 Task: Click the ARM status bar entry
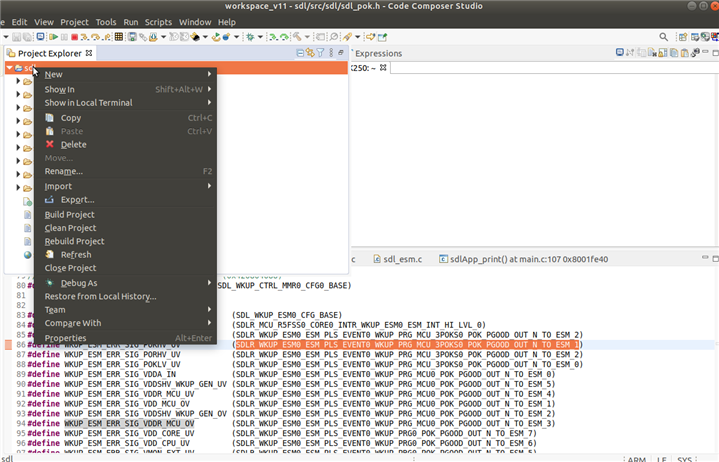pos(636,459)
